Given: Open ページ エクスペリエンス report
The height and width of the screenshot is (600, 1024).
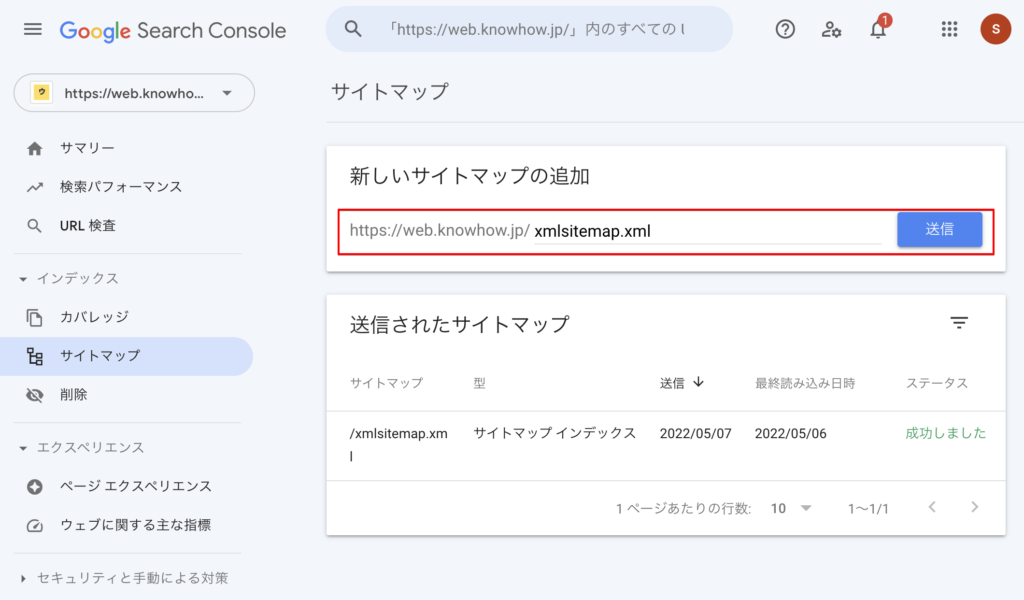Looking at the screenshot, I should coord(136,486).
